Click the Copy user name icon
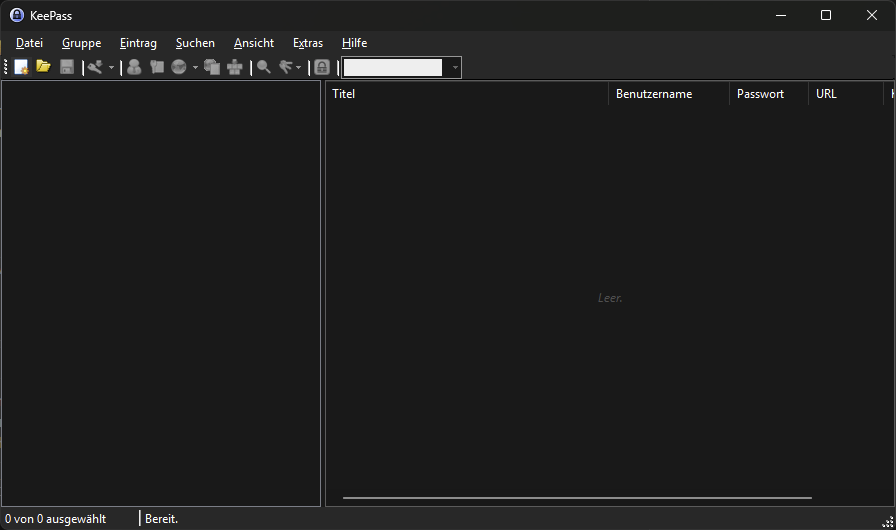The width and height of the screenshot is (896, 530). point(134,67)
